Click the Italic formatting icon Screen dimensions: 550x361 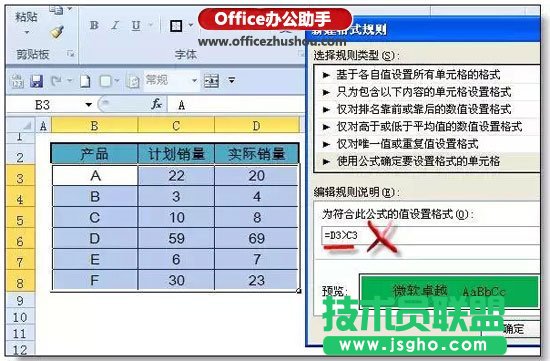click(x=115, y=25)
